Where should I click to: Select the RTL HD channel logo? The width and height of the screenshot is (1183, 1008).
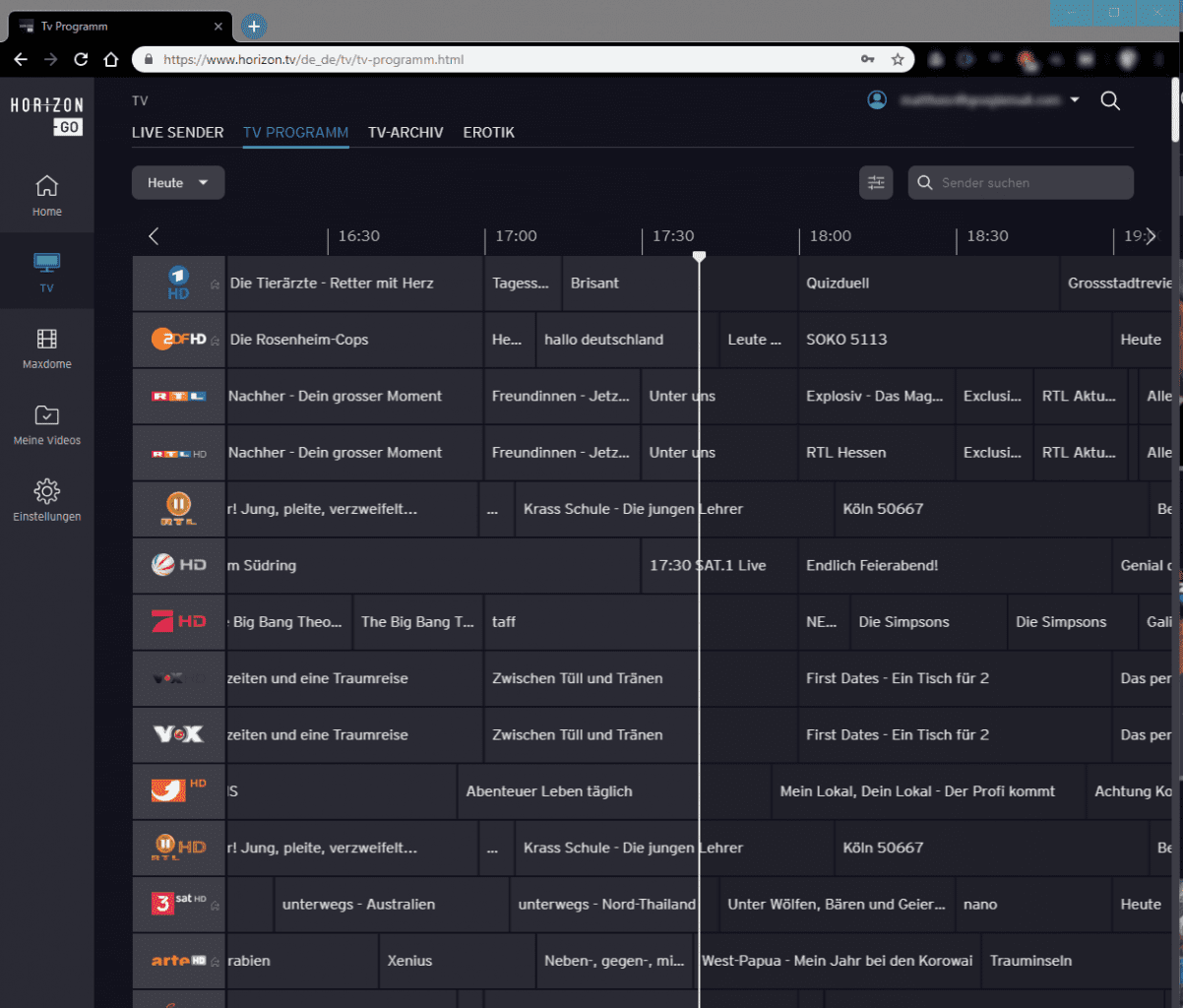coord(179,453)
